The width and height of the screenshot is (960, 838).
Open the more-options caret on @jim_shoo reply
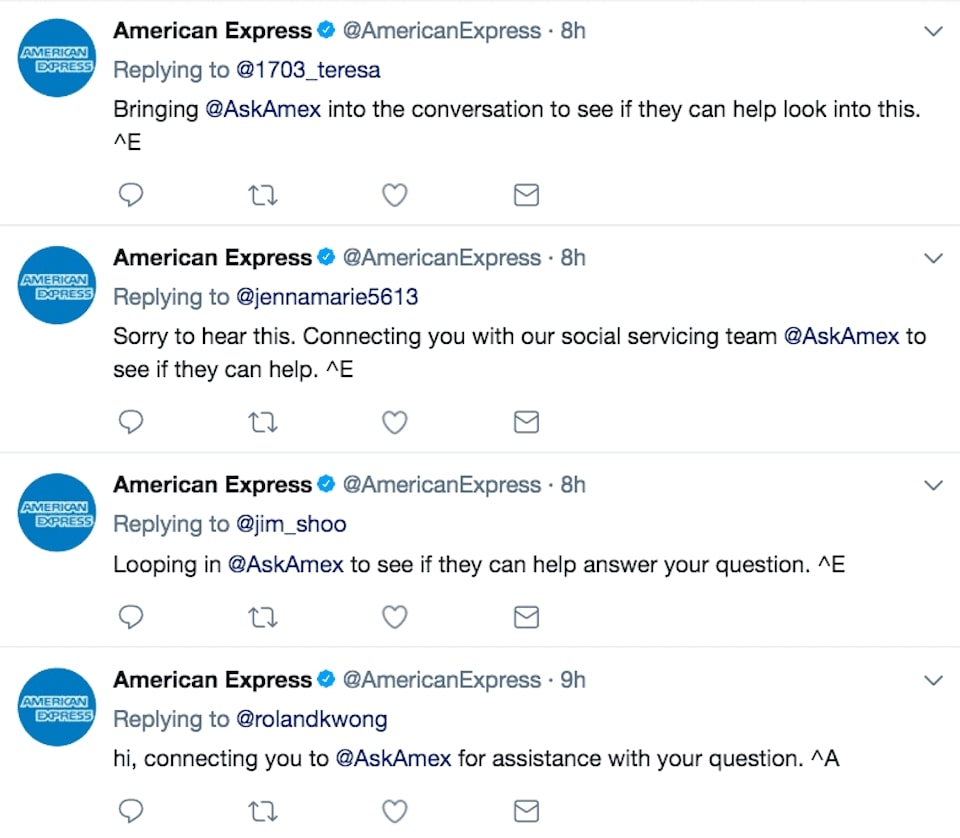click(933, 485)
